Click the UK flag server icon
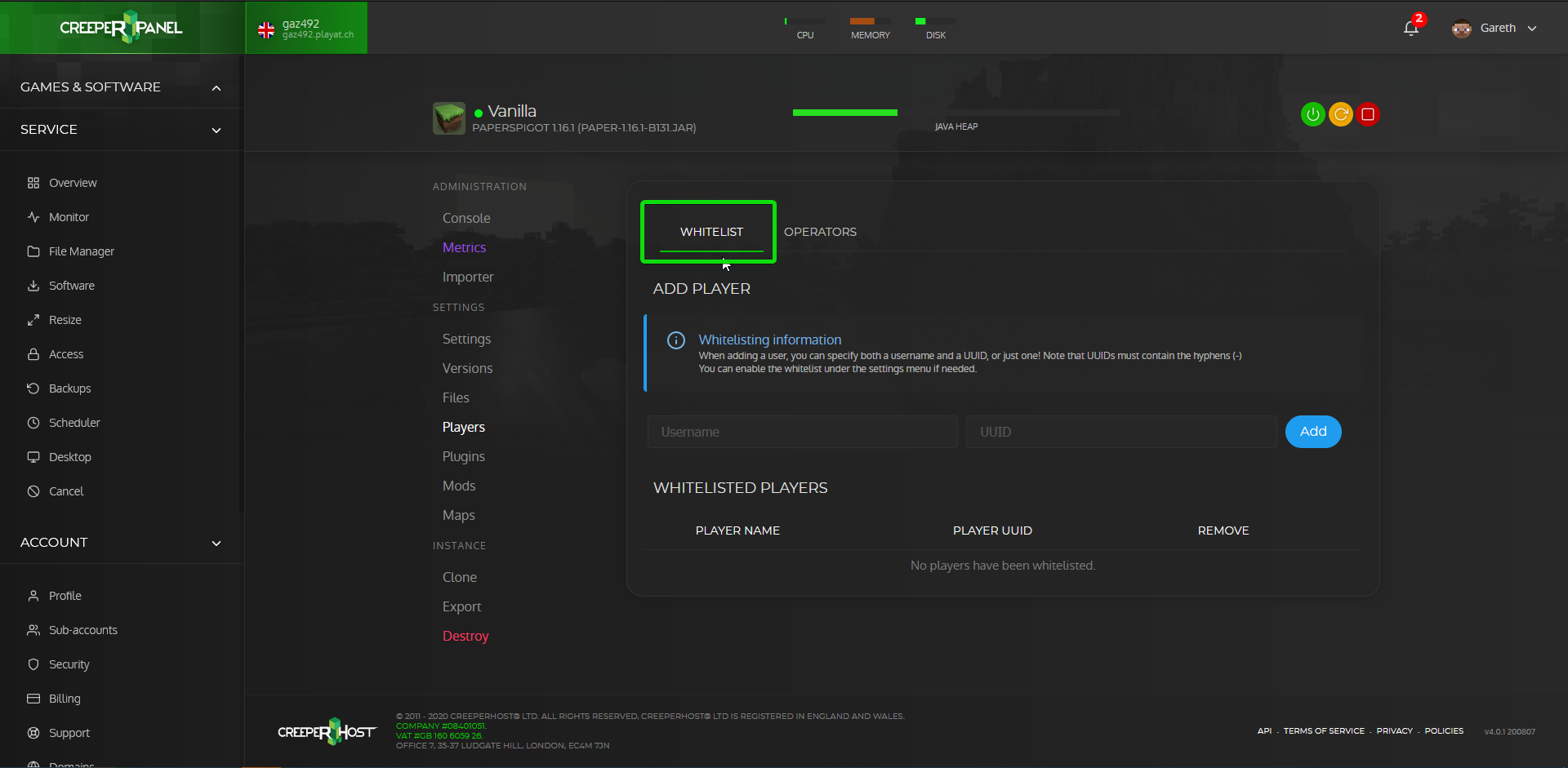The width and height of the screenshot is (1568, 768). 266,30
